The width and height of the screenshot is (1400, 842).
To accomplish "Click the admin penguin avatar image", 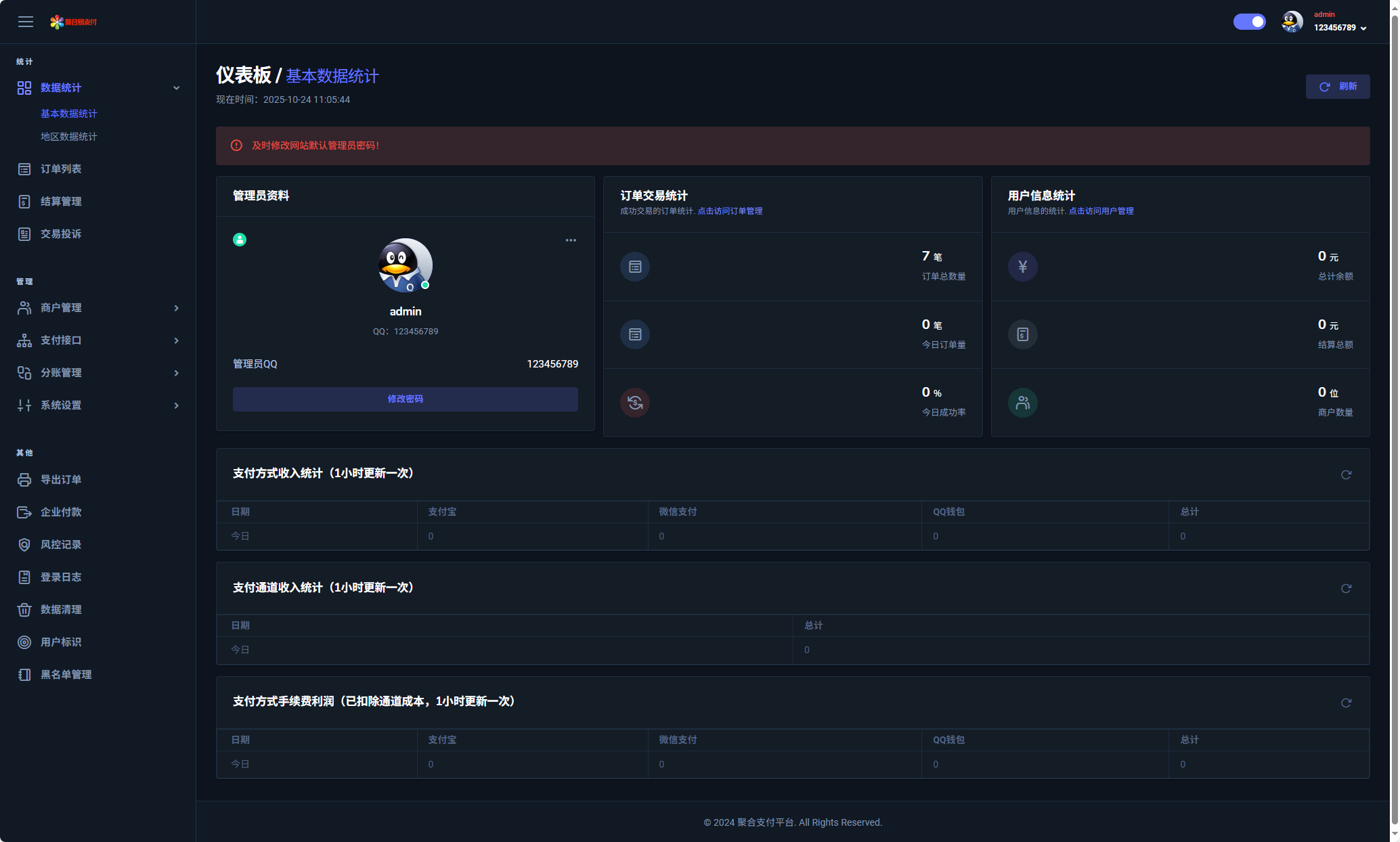I will click(x=405, y=265).
